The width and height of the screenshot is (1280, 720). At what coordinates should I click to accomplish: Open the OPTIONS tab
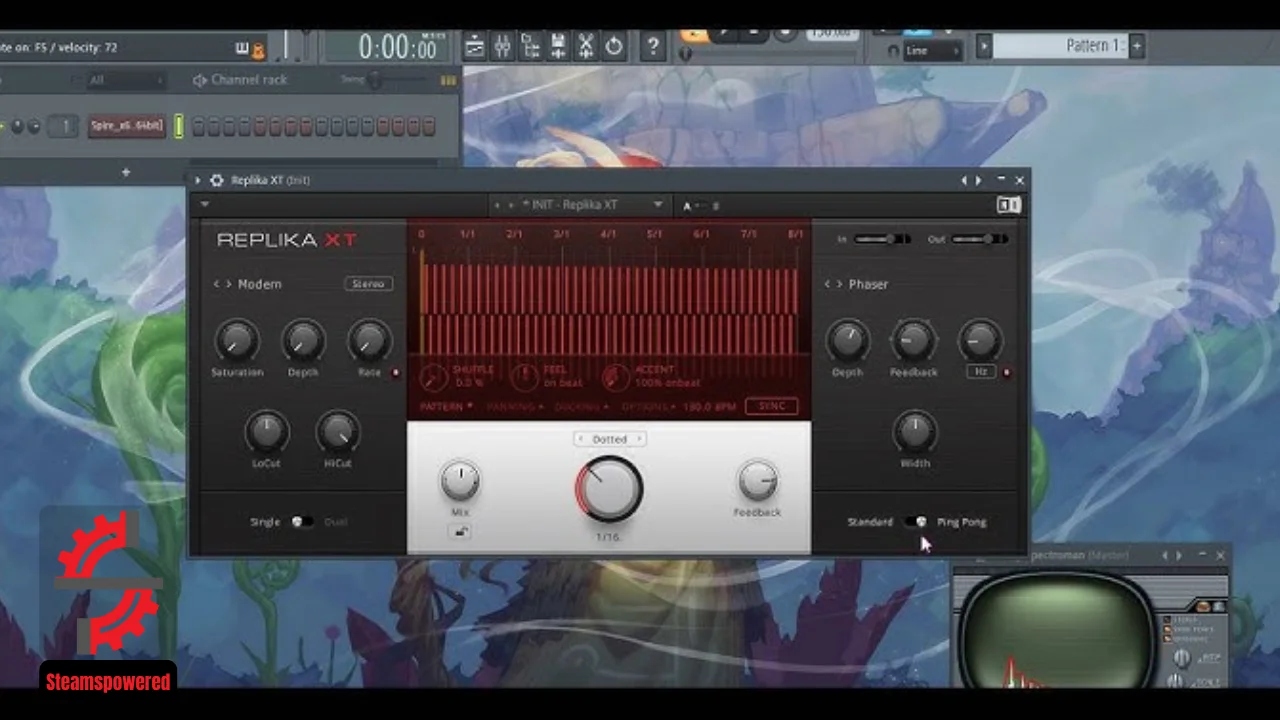click(x=648, y=407)
